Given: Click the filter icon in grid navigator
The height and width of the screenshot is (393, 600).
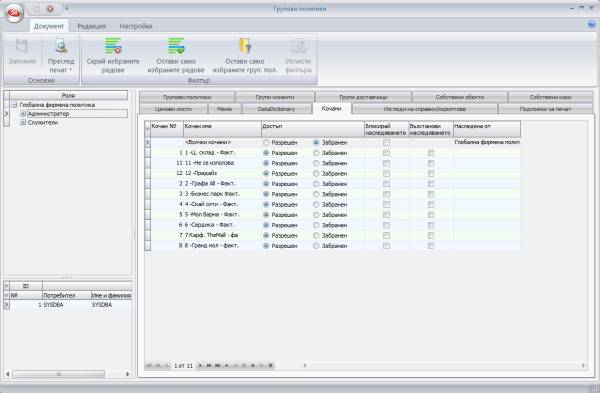Looking at the screenshot, I should 271,366.
